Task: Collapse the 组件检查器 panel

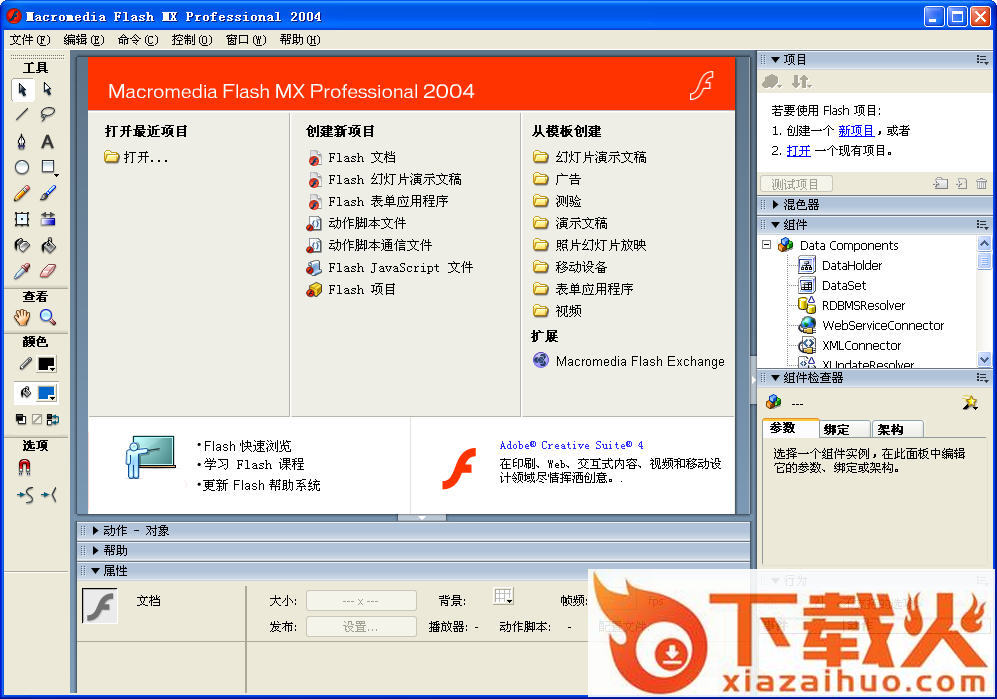Action: [775, 378]
